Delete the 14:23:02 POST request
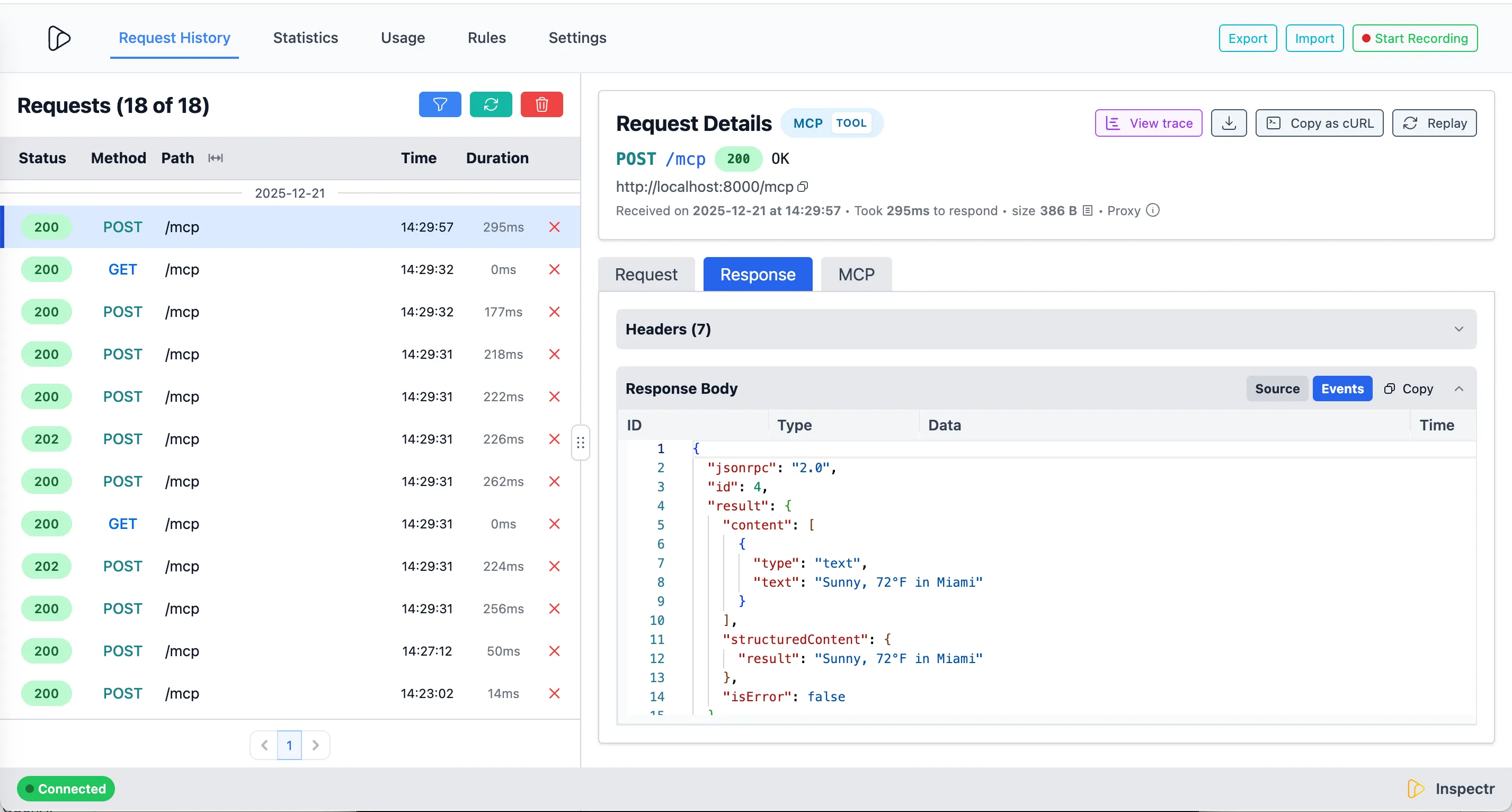Image resolution: width=1512 pixels, height=812 pixels. [554, 693]
